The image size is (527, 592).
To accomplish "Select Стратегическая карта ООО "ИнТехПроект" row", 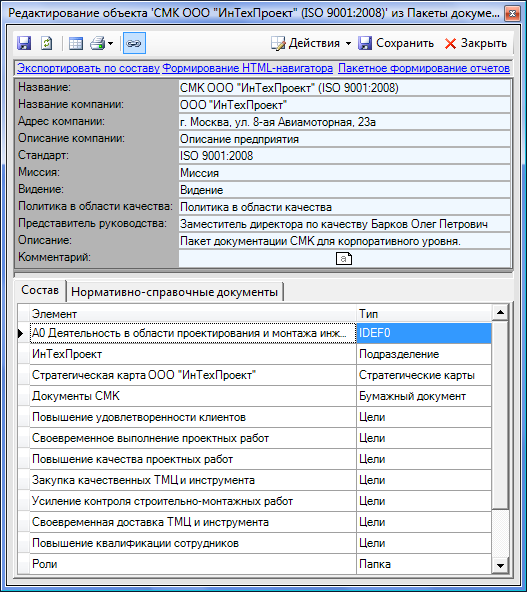I will coord(193,375).
